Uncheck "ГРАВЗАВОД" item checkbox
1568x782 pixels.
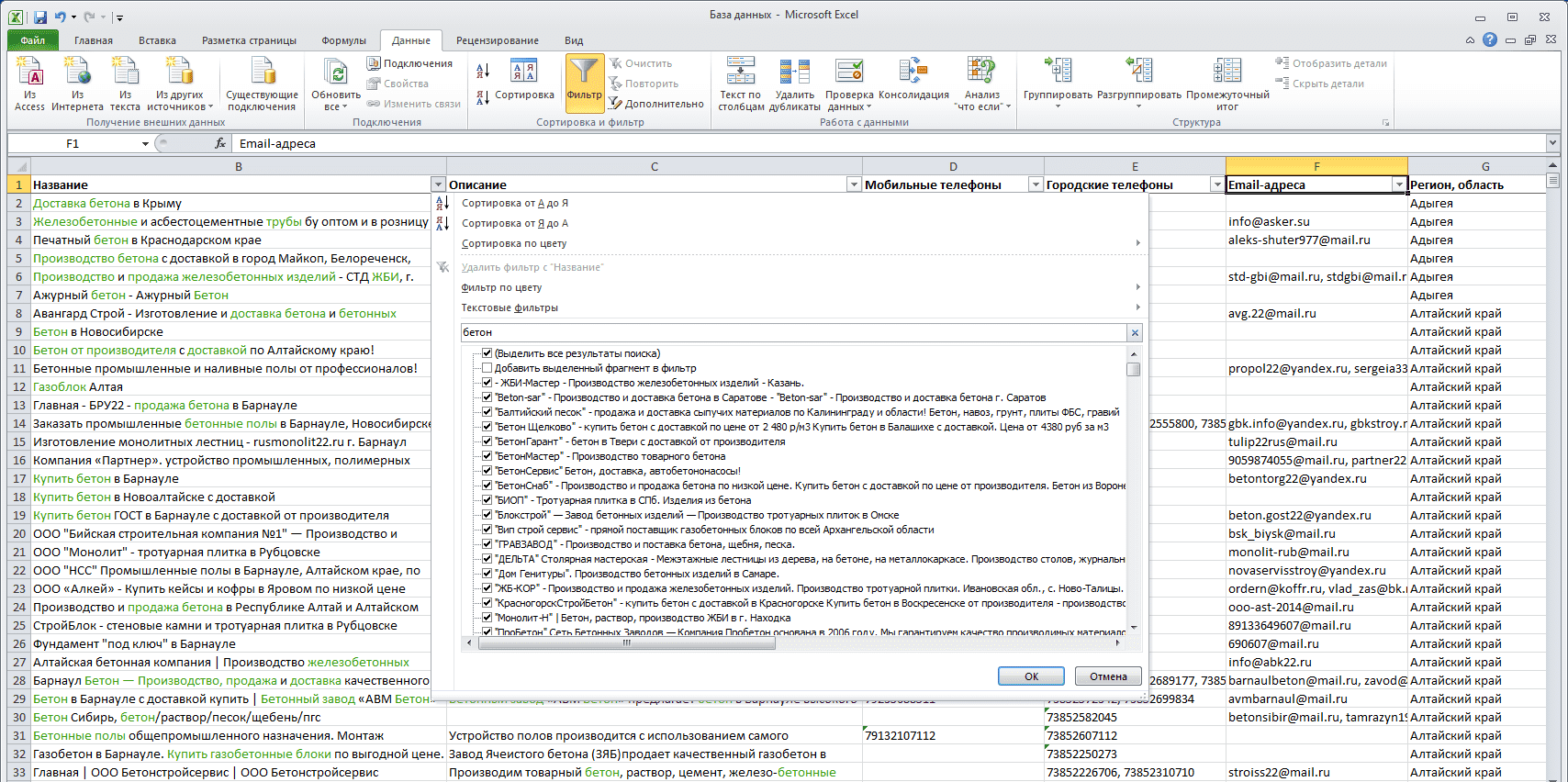[x=487, y=544]
